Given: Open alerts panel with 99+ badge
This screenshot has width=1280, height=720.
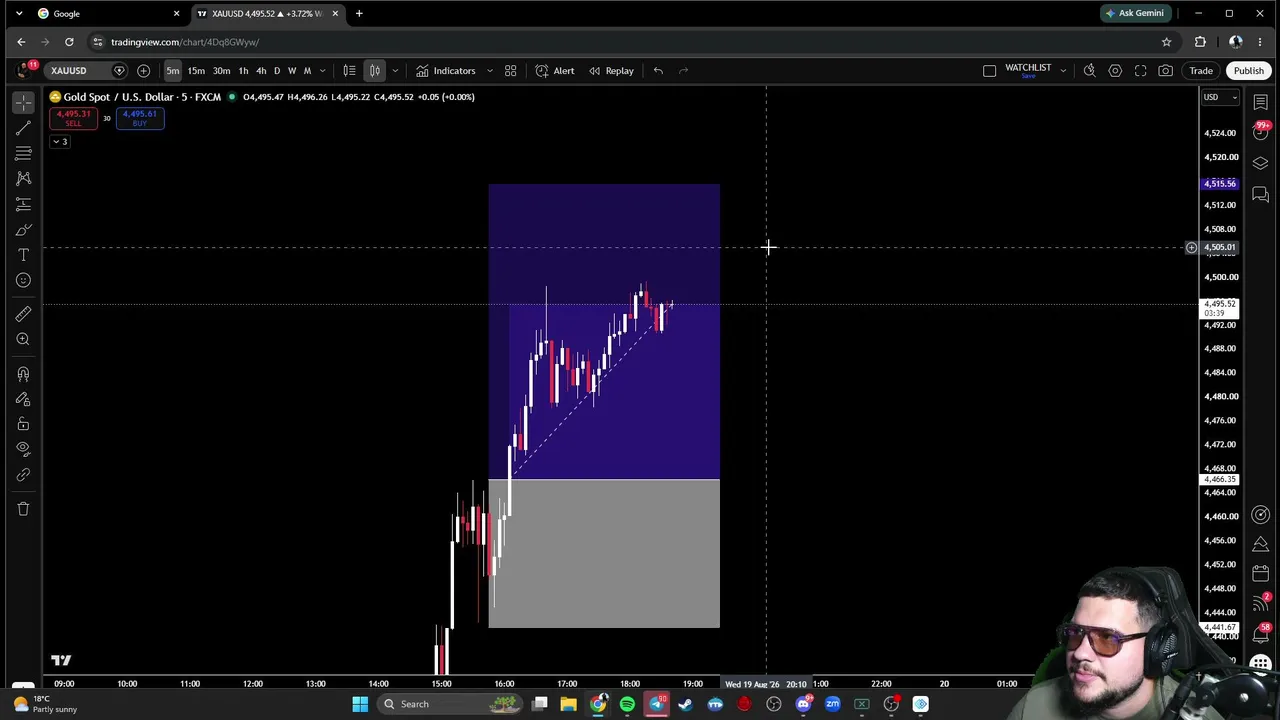Looking at the screenshot, I should click(x=1260, y=132).
